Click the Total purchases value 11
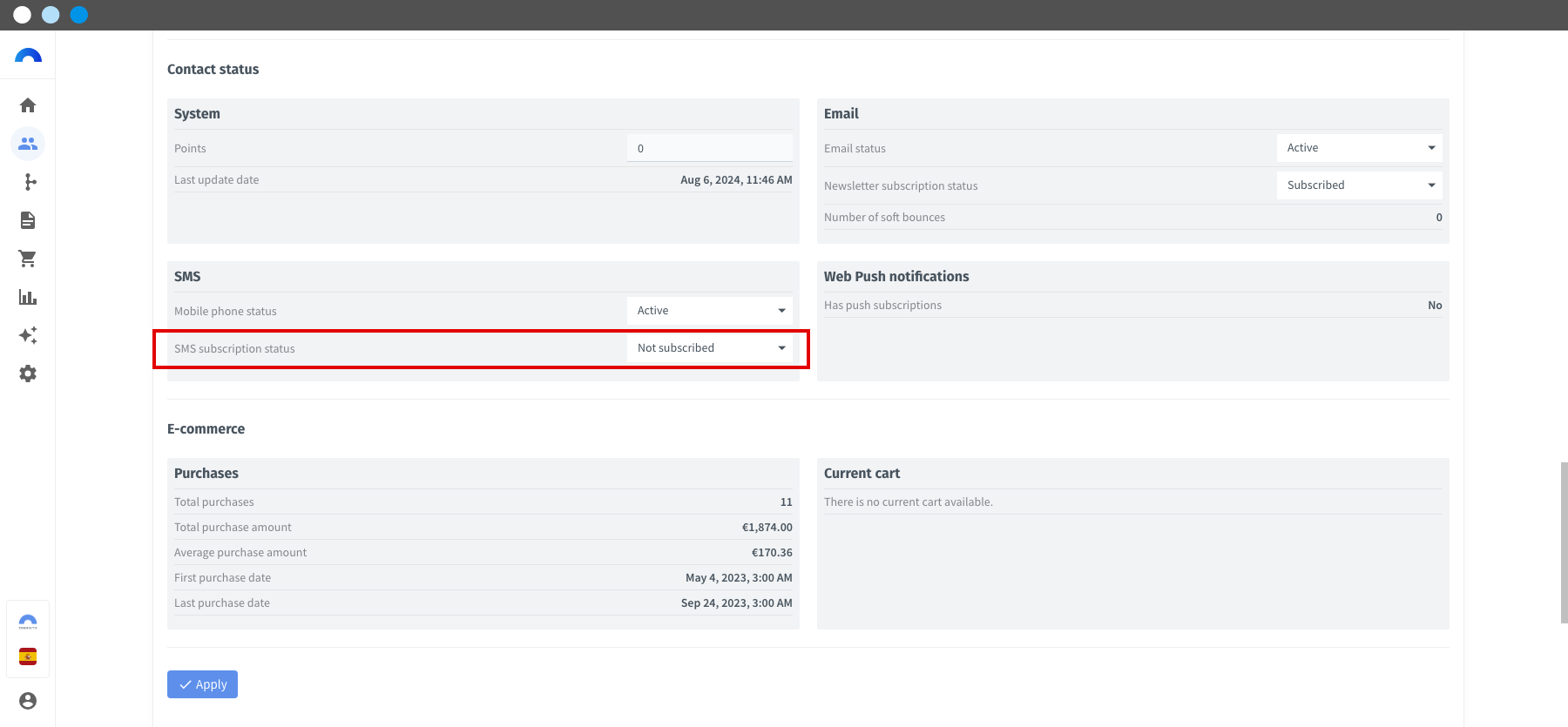The image size is (1568, 727). [786, 502]
